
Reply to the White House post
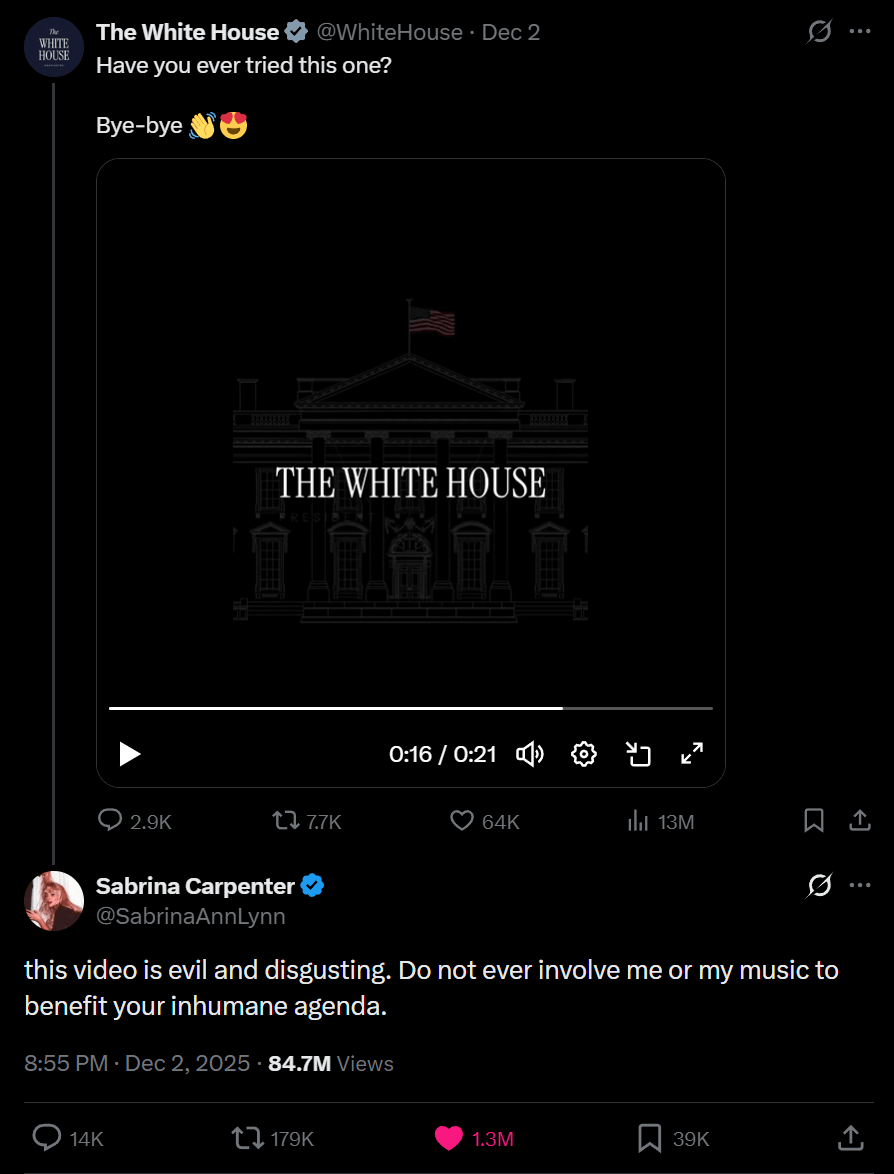point(110,821)
